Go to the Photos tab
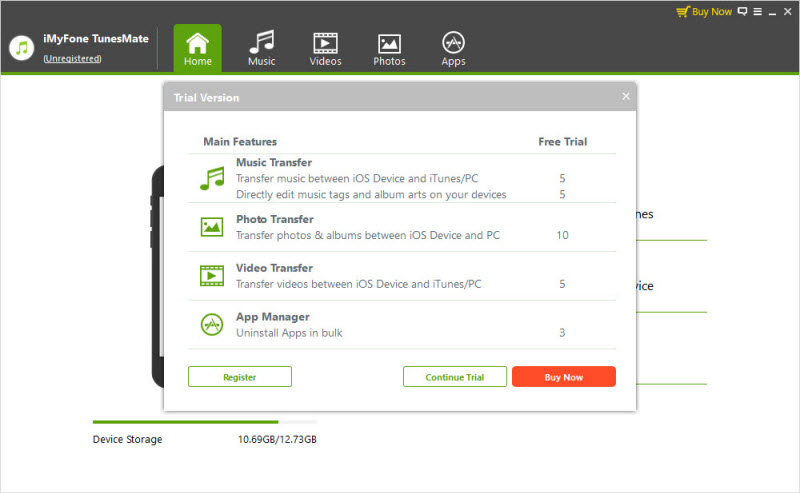The height and width of the screenshot is (493, 800). pos(389,48)
